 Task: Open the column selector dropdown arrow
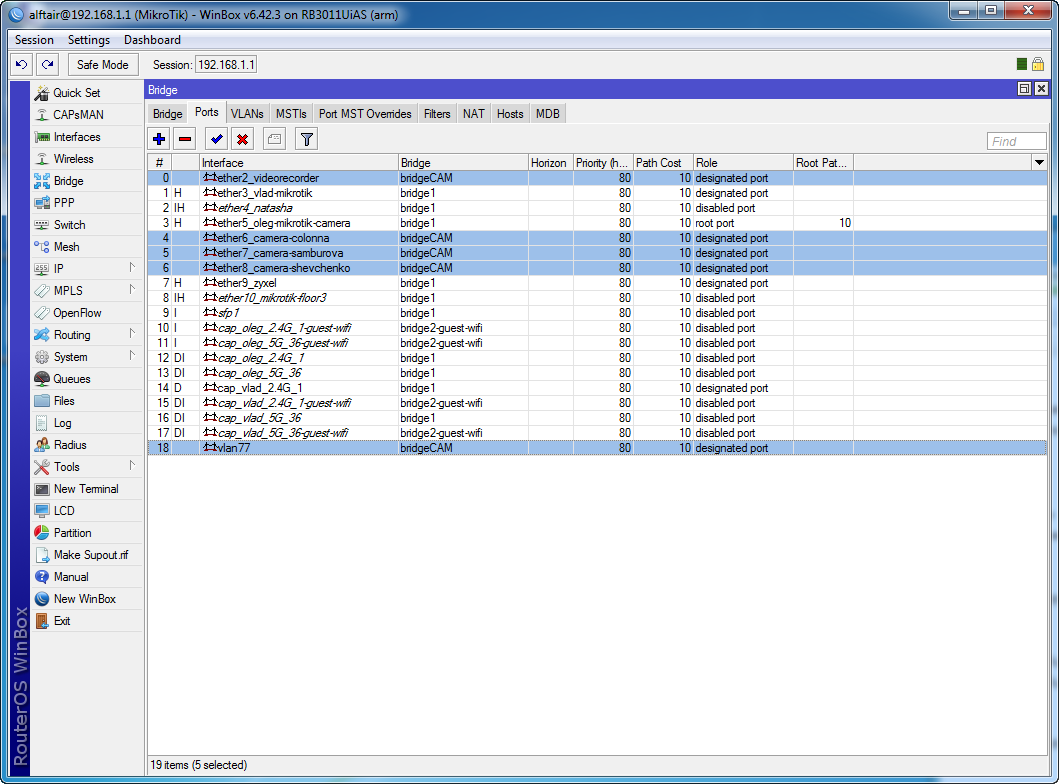[x=1039, y=162]
